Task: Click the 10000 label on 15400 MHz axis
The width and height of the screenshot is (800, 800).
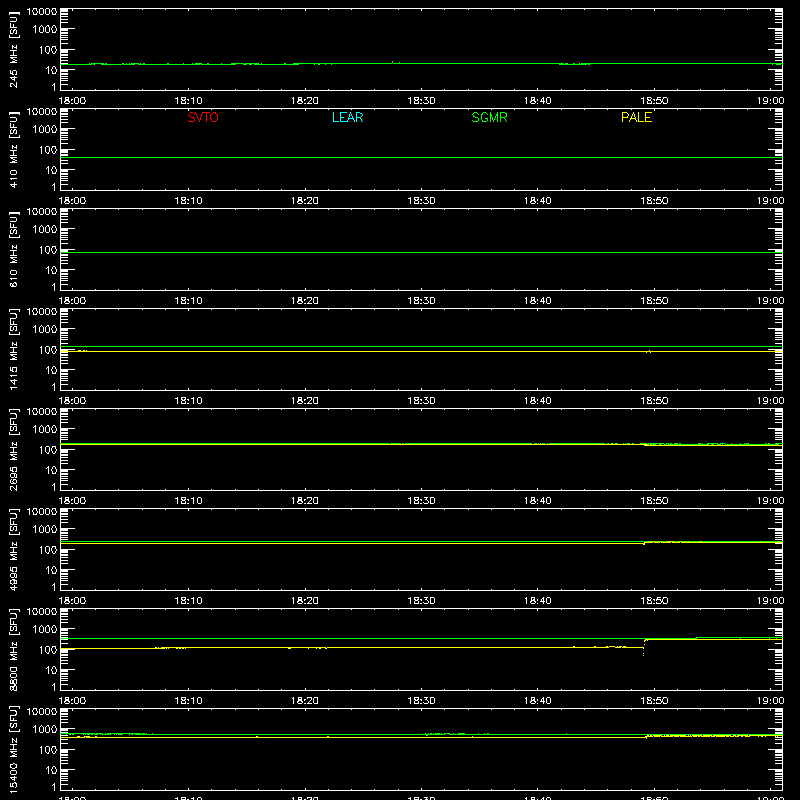Action: [x=42, y=712]
